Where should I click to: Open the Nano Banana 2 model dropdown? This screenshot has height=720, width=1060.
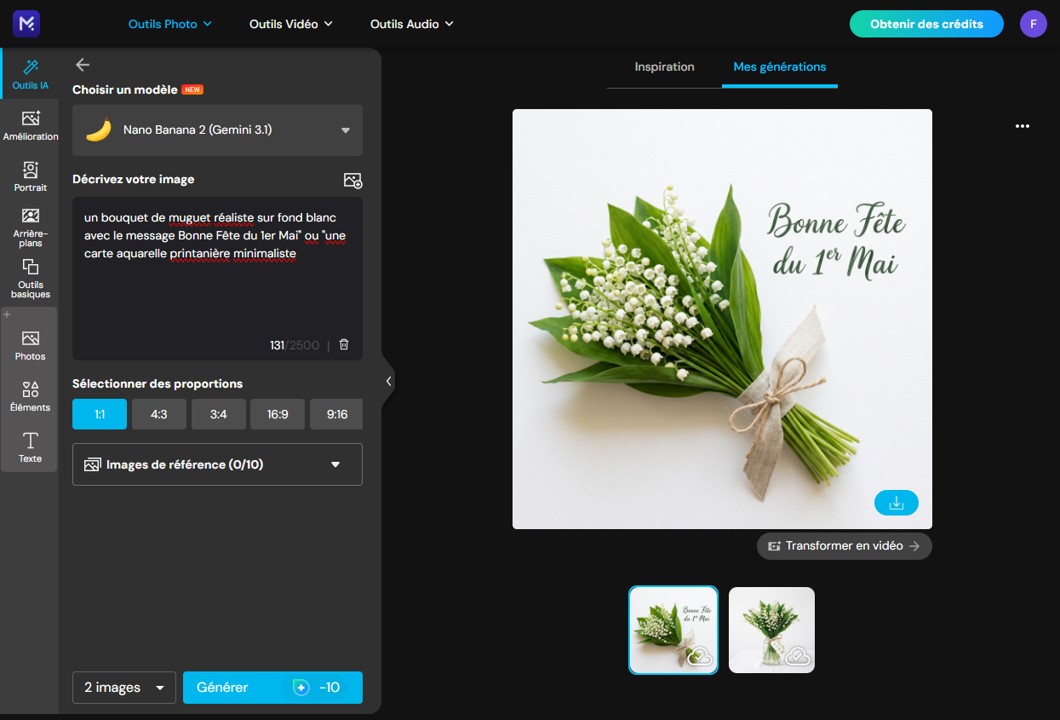click(218, 130)
